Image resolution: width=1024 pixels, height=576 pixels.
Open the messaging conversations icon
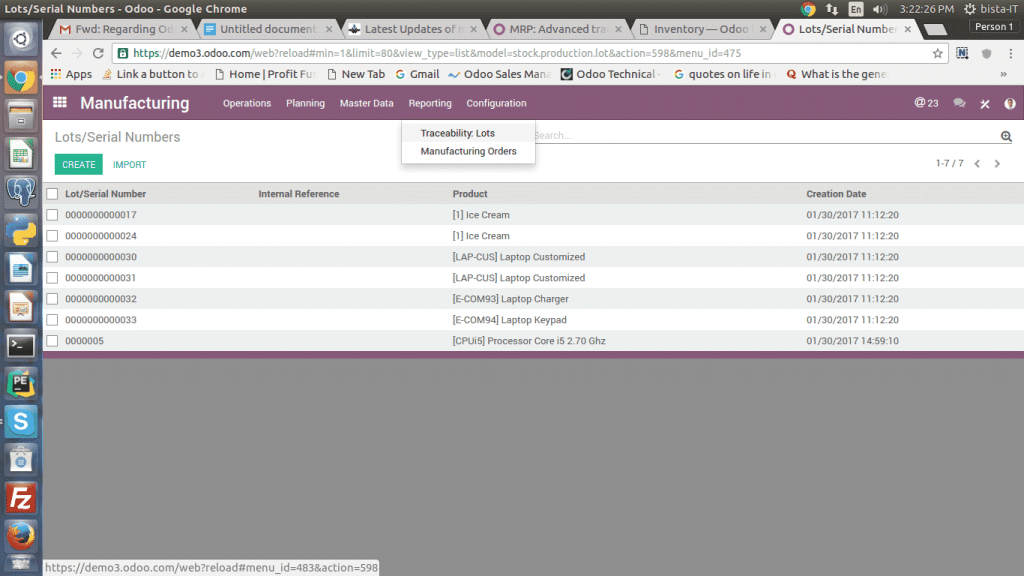click(x=957, y=103)
